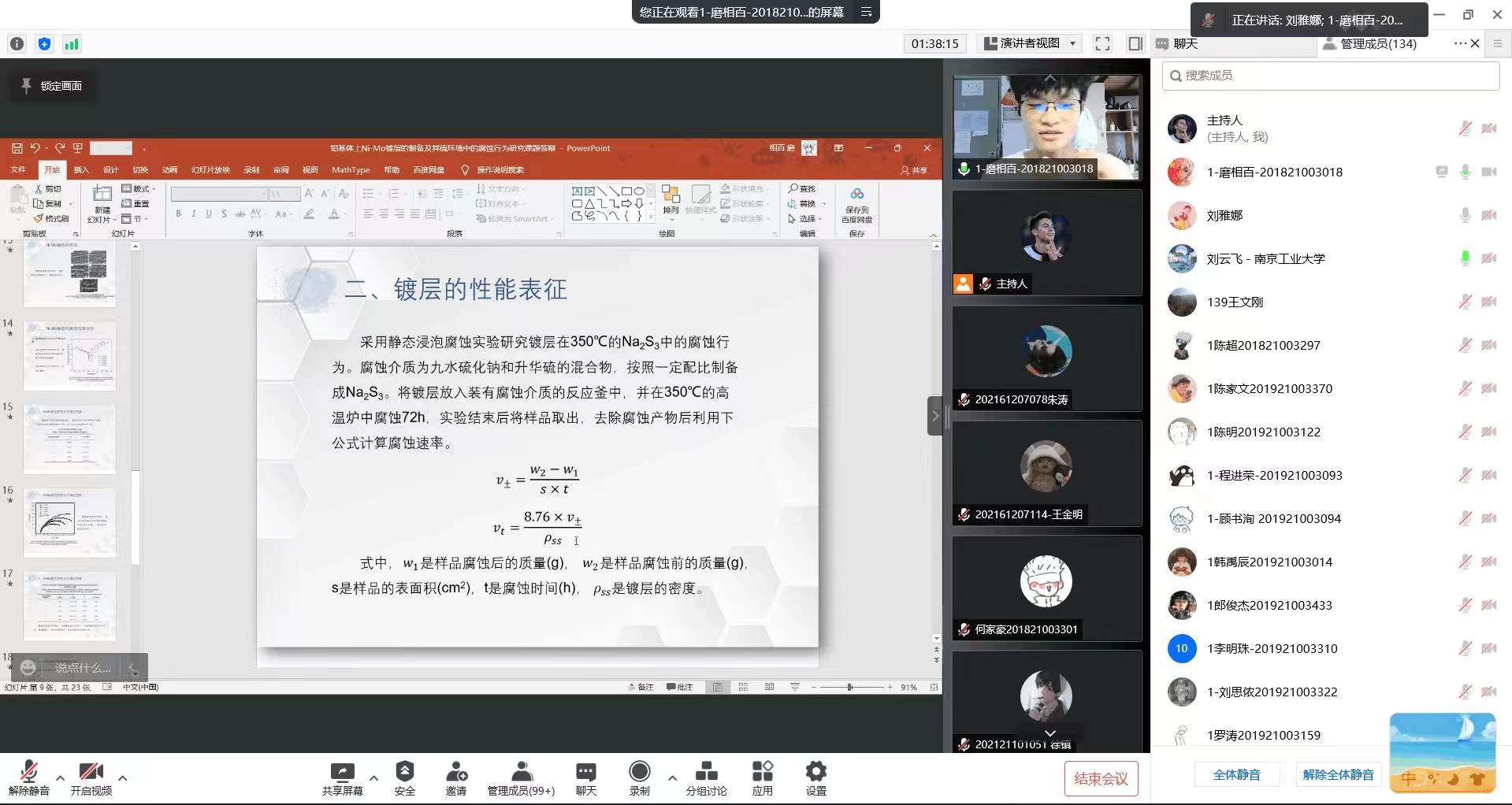Viewport: 1512px width, 805px height.
Task: Click the 邀请 invite icon
Action: [456, 772]
